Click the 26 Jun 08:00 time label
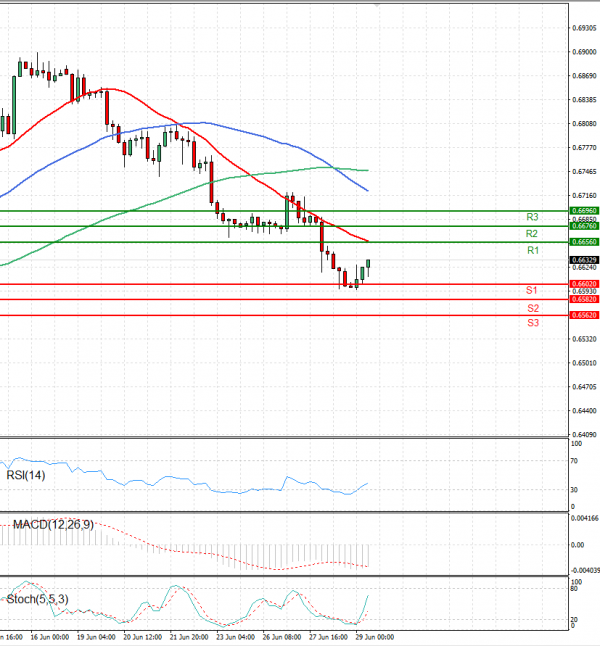The width and height of the screenshot is (600, 646). click(282, 637)
